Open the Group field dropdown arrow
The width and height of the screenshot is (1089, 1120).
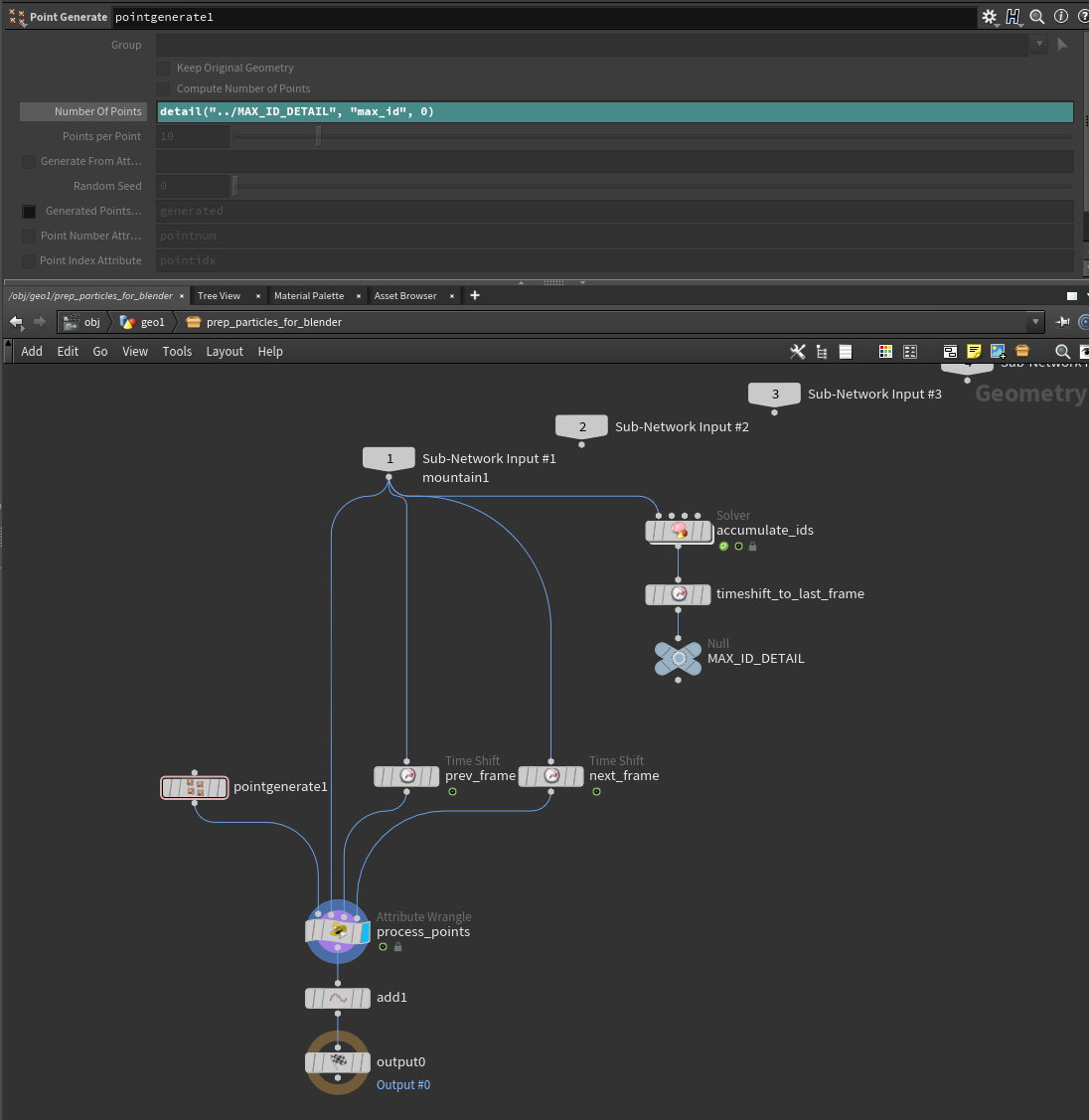1039,45
